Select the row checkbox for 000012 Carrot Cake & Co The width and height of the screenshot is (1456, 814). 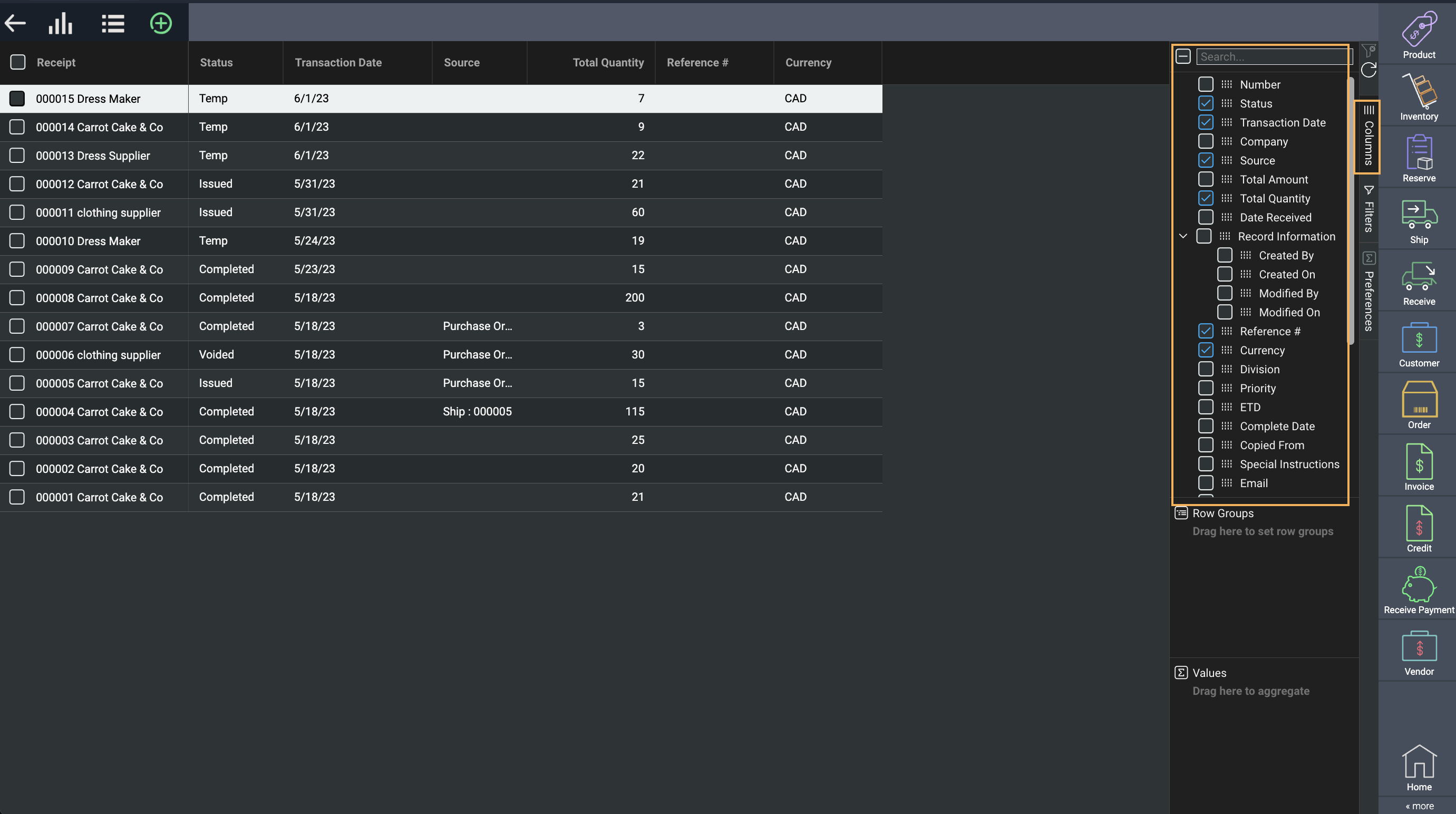click(x=17, y=183)
